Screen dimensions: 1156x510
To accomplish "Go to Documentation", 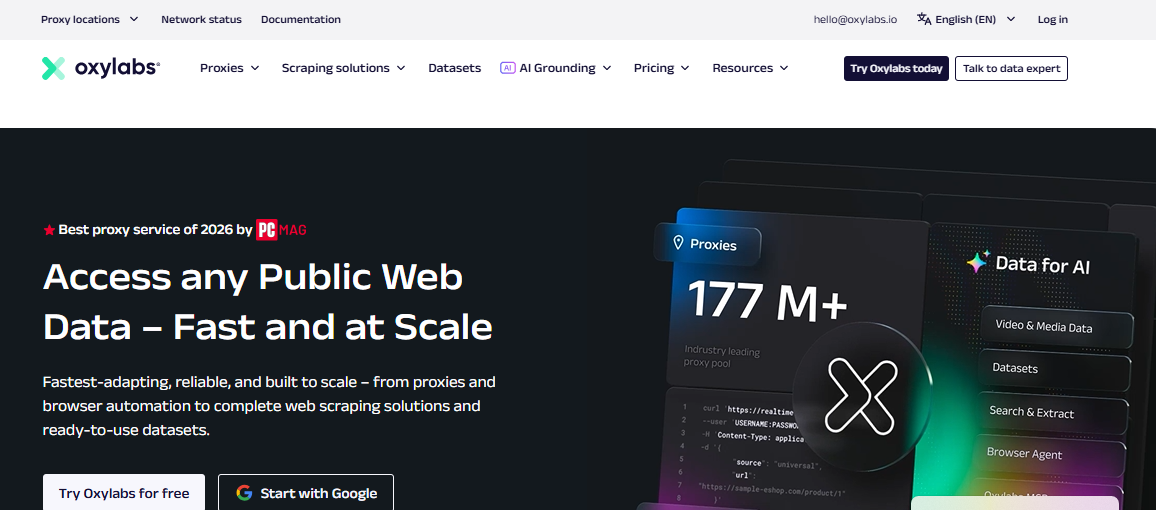I will click(301, 19).
